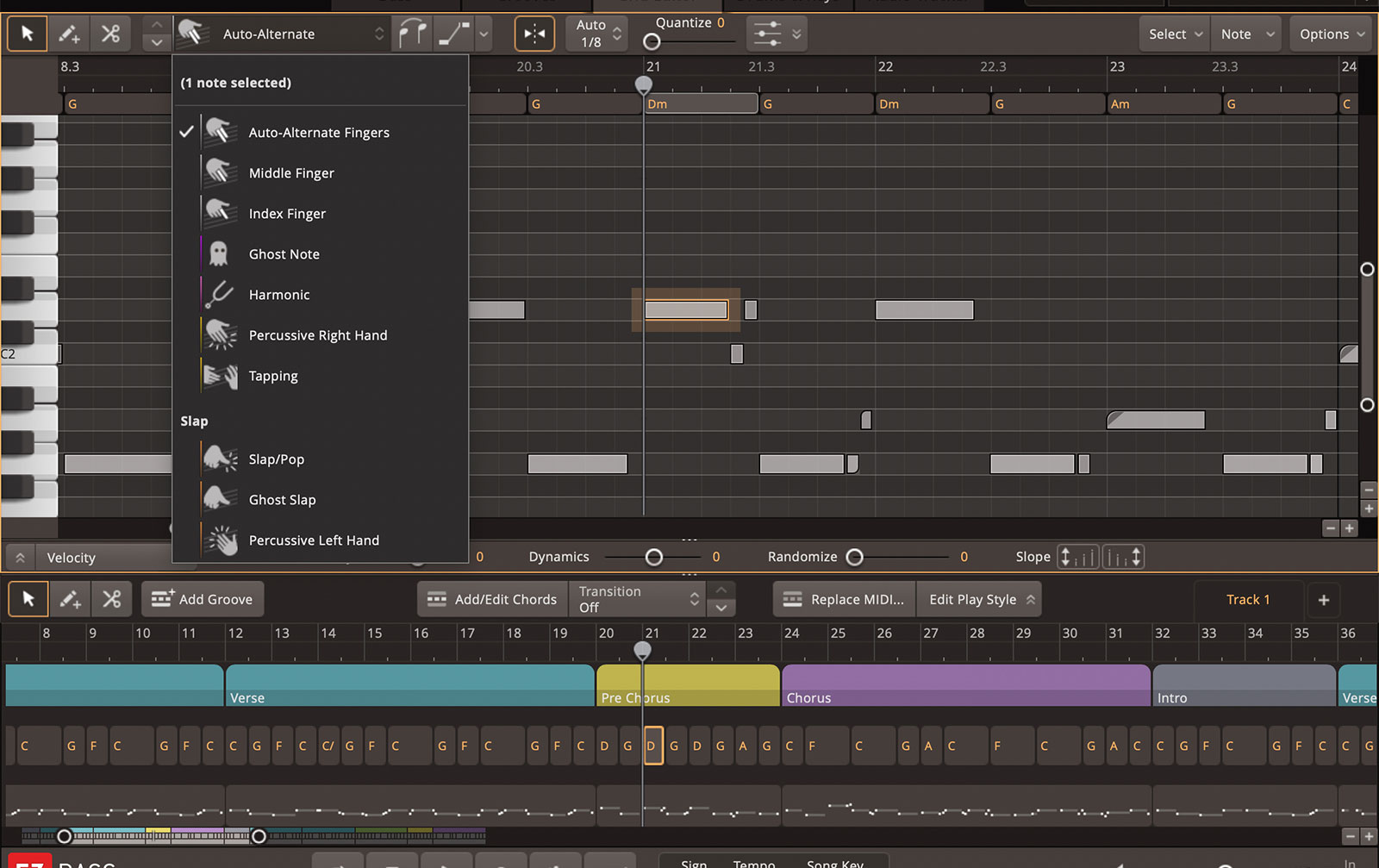Image resolution: width=1379 pixels, height=868 pixels.
Task: Open the Options dropdown menu
Action: [1332, 34]
